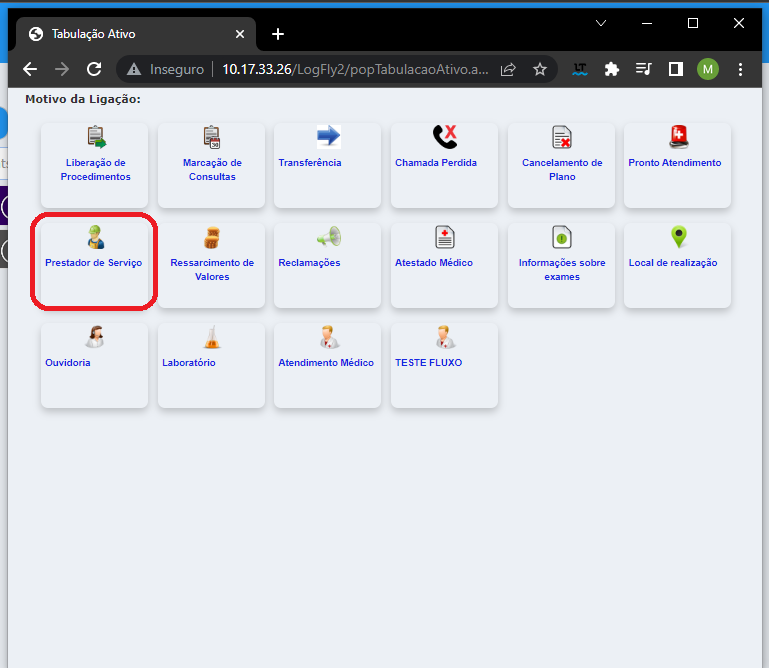Open Marcação de Consultas link
769x668 pixels.
[x=212, y=170]
